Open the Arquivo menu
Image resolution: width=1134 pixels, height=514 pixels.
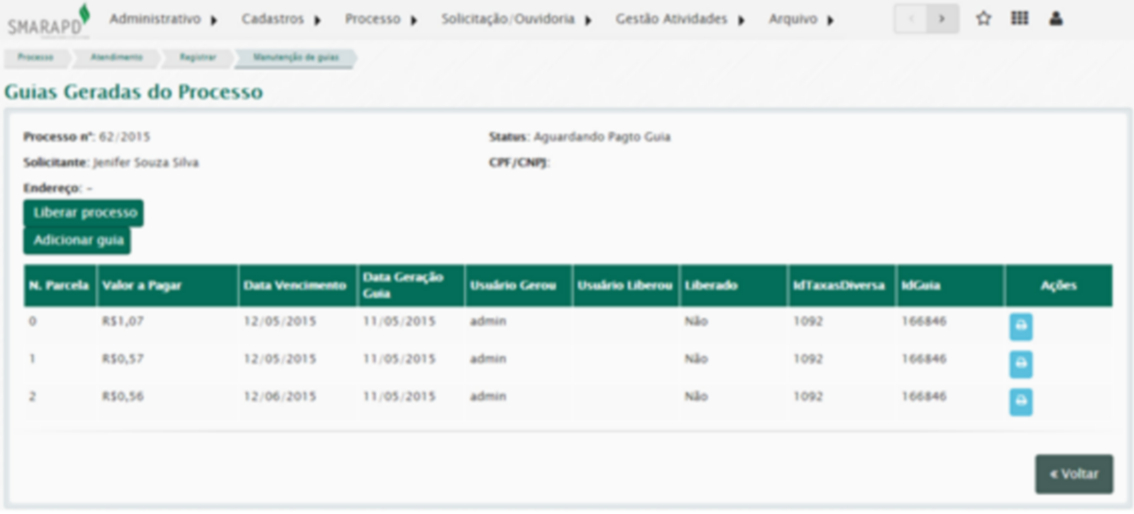click(801, 19)
